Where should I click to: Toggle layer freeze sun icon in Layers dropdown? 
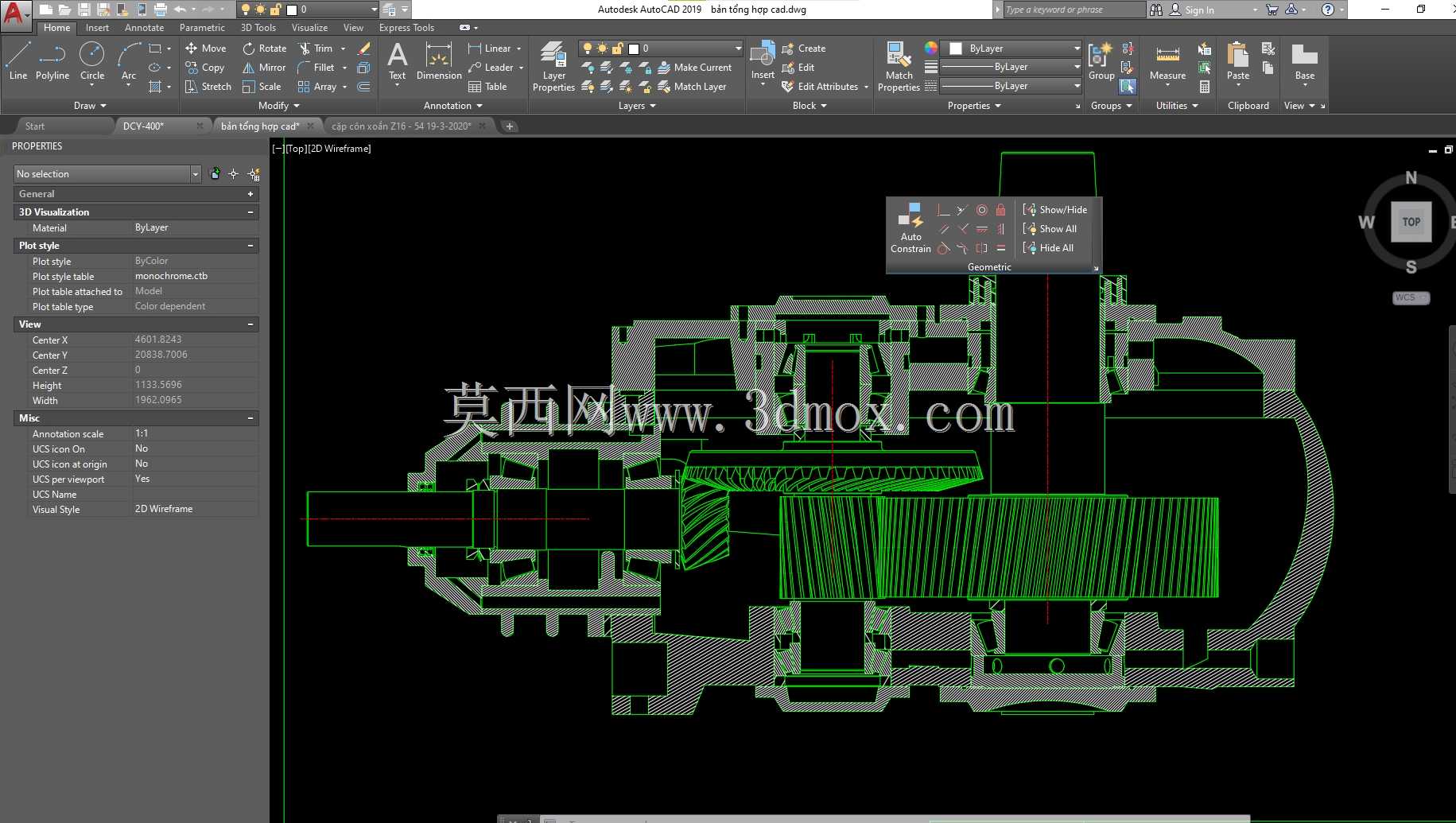(x=602, y=49)
